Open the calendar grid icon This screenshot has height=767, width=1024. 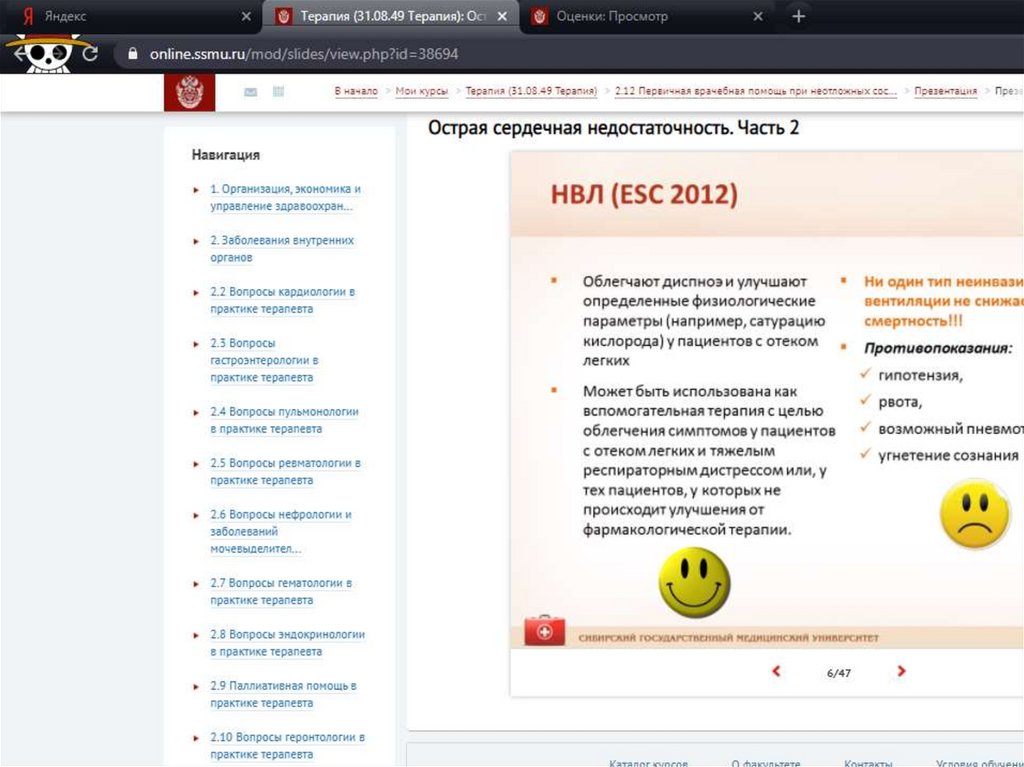click(x=278, y=91)
